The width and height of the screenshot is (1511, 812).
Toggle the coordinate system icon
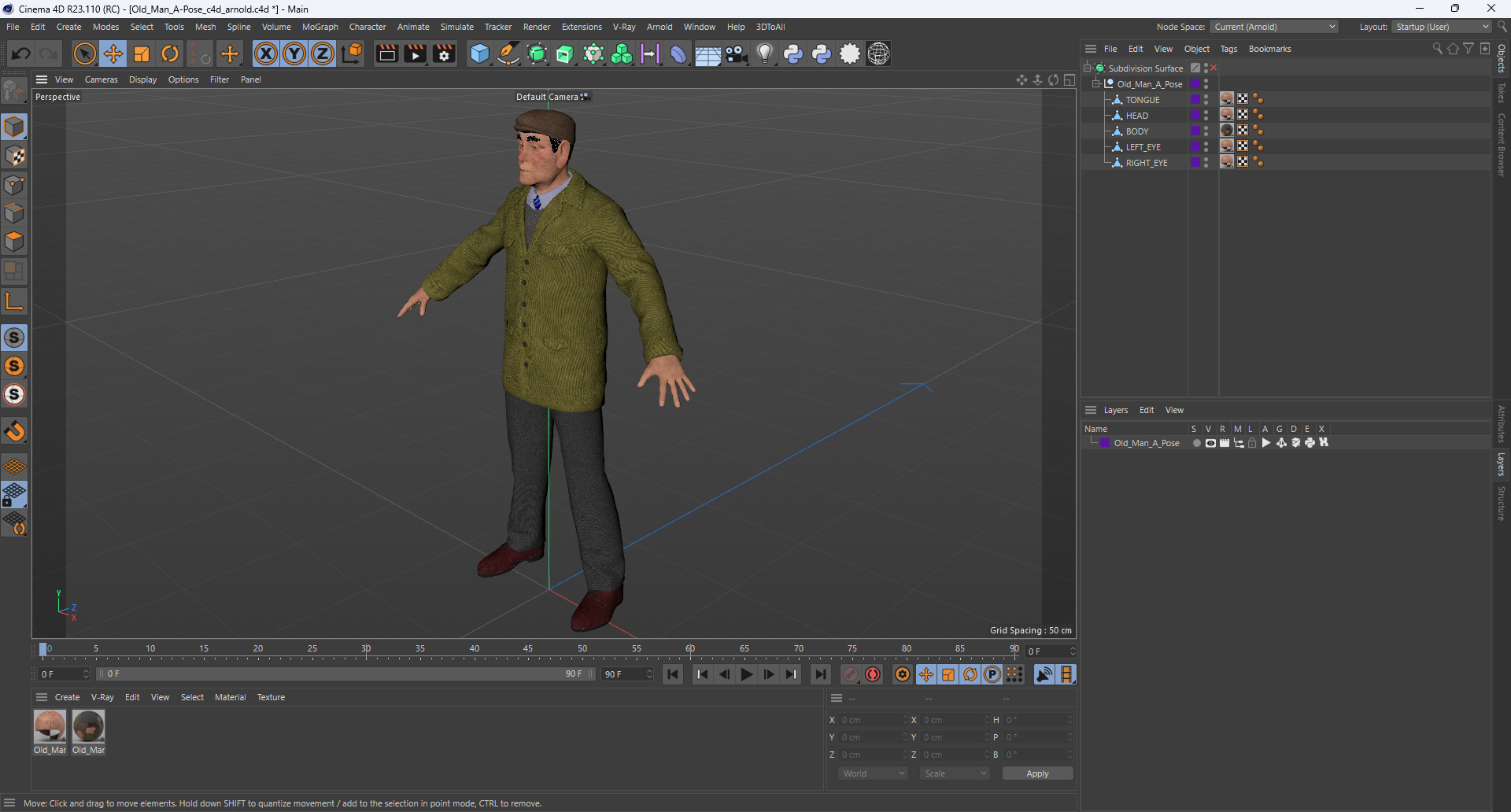(x=353, y=54)
